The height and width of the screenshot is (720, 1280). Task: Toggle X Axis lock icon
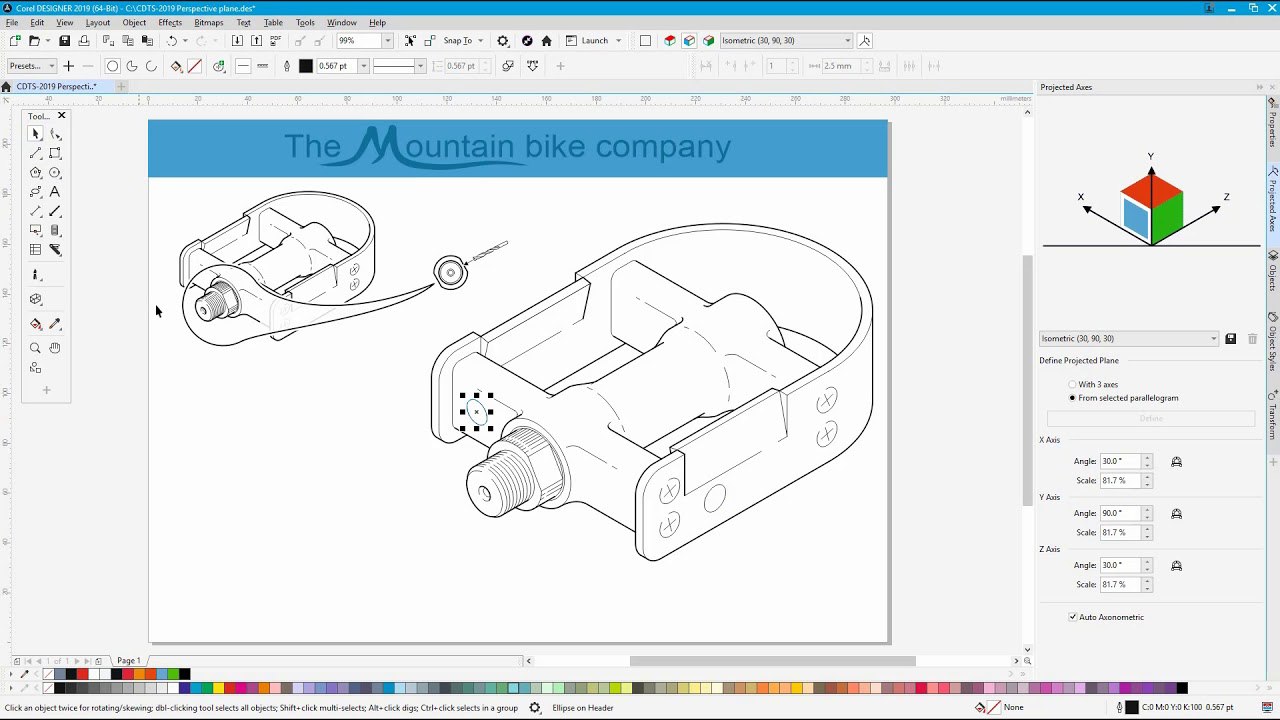coord(1176,461)
